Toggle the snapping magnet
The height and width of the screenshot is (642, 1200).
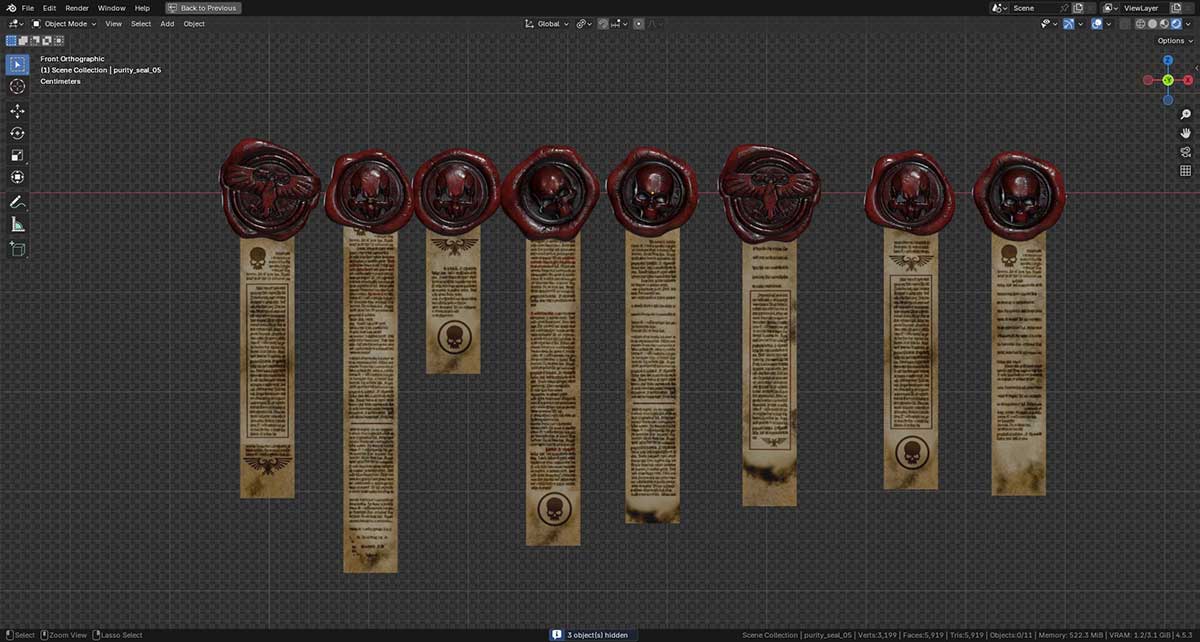(603, 24)
